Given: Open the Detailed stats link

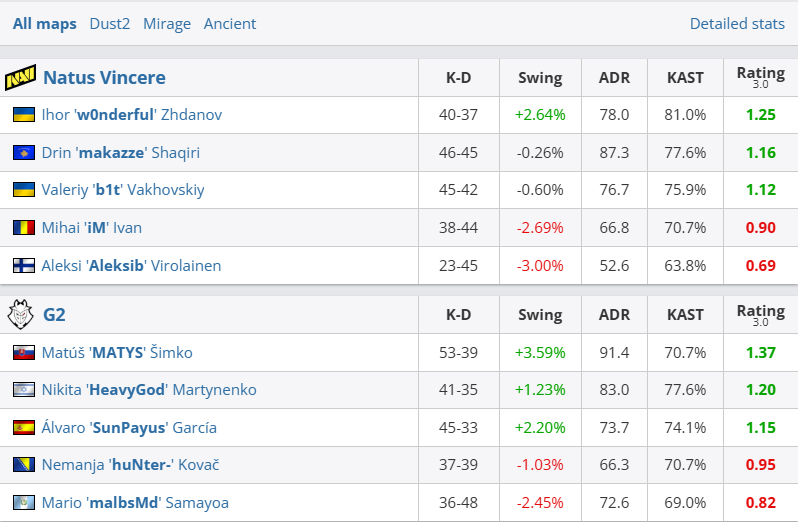Looking at the screenshot, I should 737,23.
